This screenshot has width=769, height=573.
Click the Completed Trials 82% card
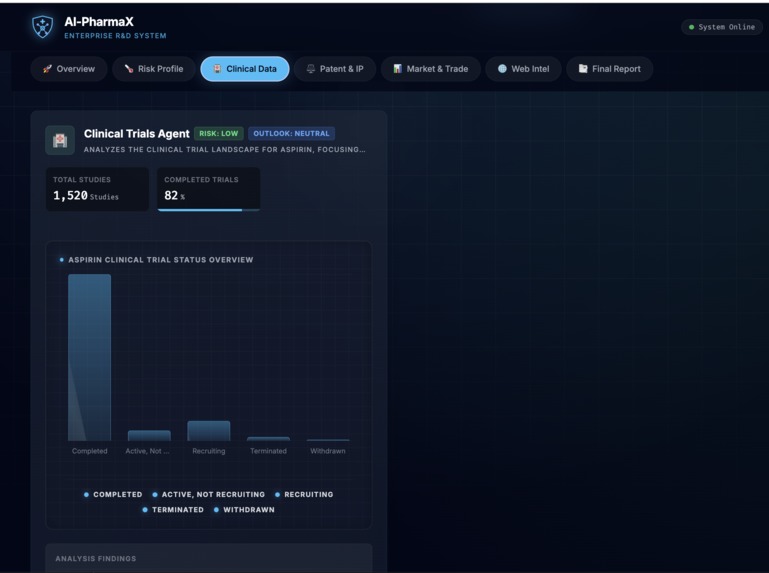pyautogui.click(x=208, y=189)
